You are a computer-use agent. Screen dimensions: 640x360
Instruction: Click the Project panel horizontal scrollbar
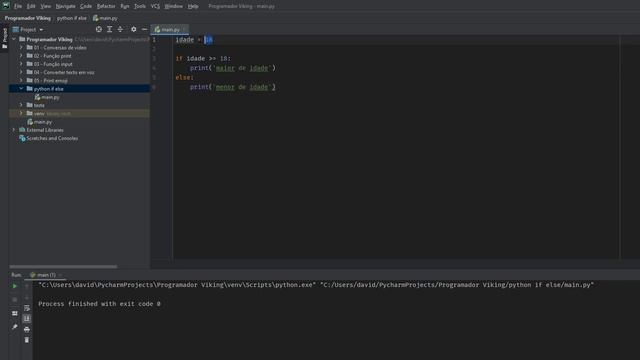[x=63, y=267]
